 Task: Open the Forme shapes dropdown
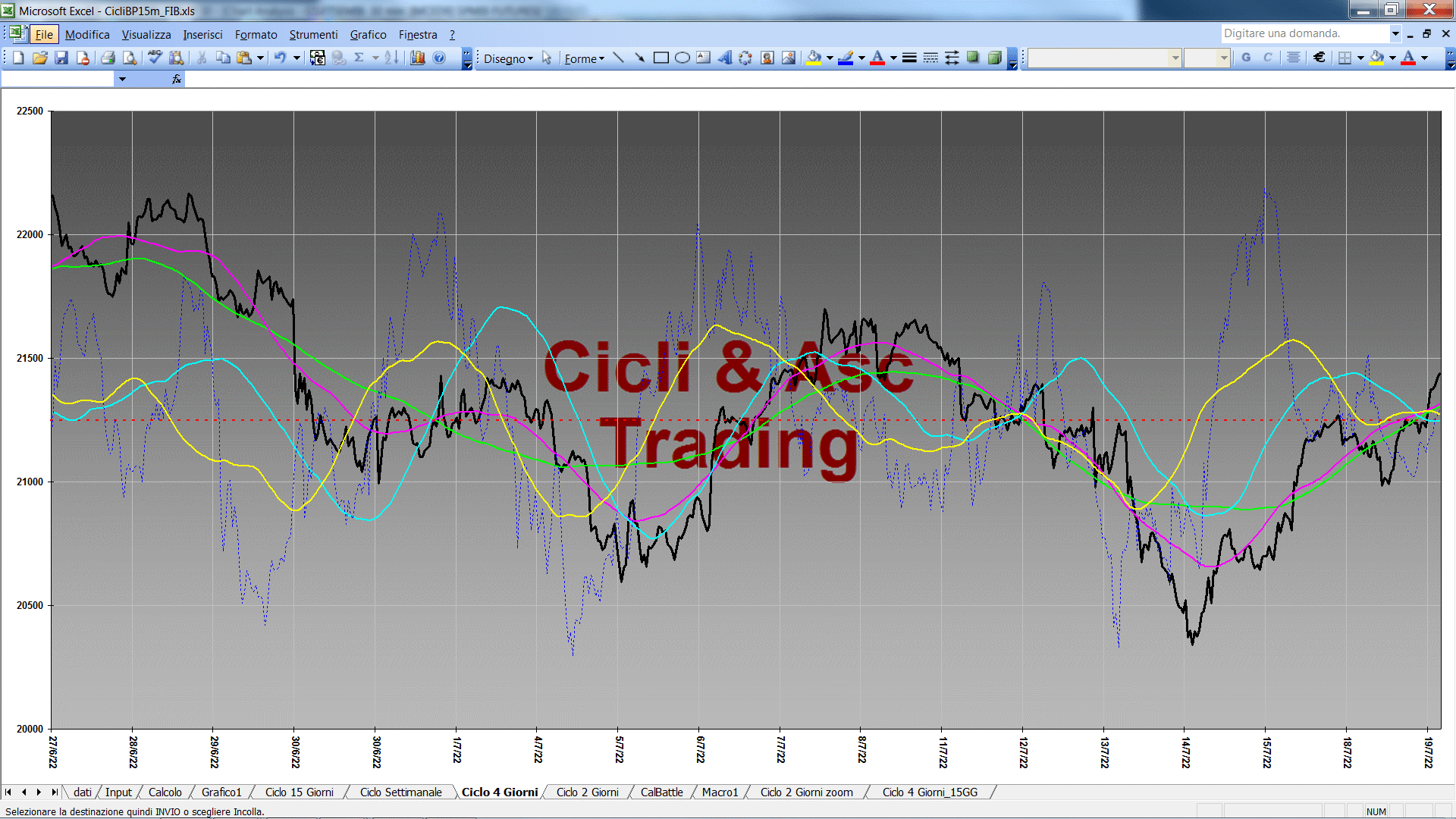(x=585, y=58)
